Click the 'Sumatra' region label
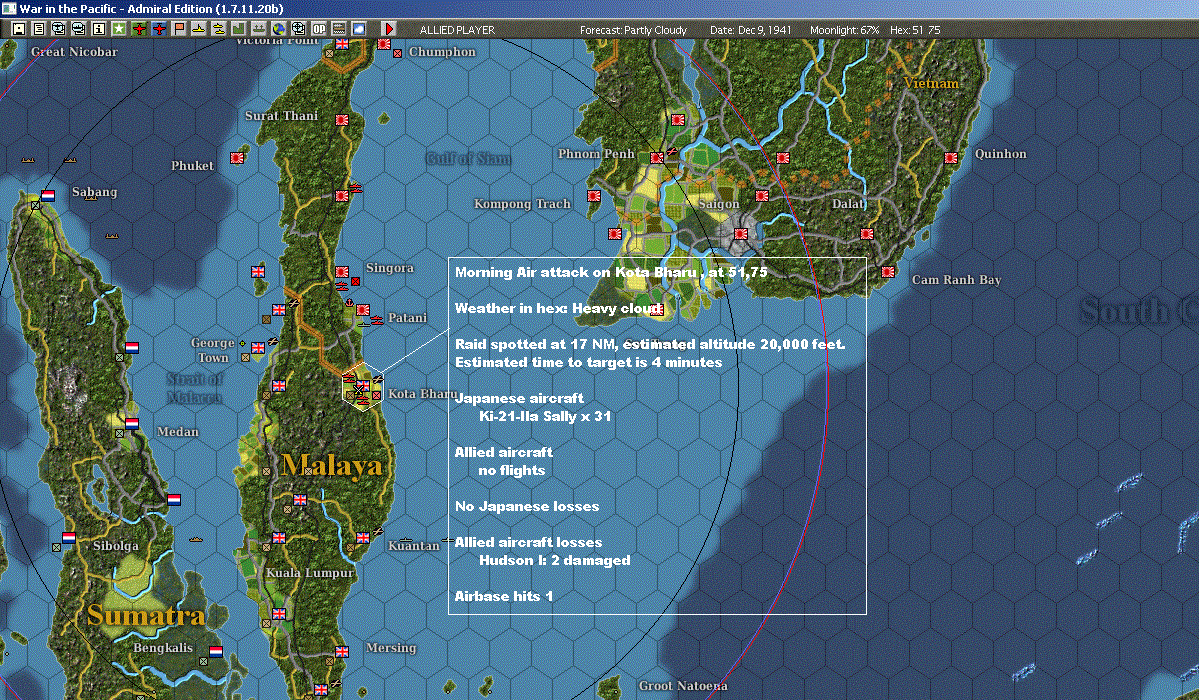This screenshot has height=700, width=1199. (146, 615)
